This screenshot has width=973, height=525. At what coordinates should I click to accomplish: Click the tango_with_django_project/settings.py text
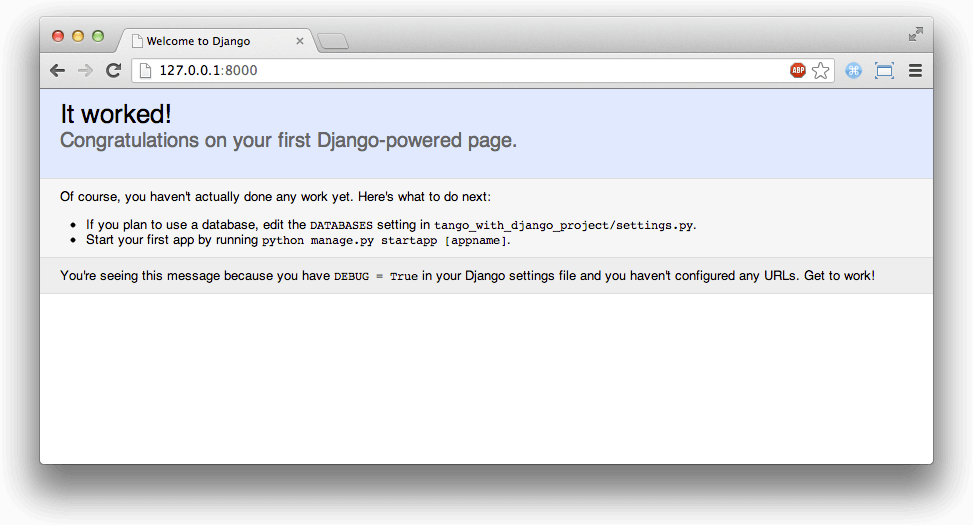click(563, 226)
